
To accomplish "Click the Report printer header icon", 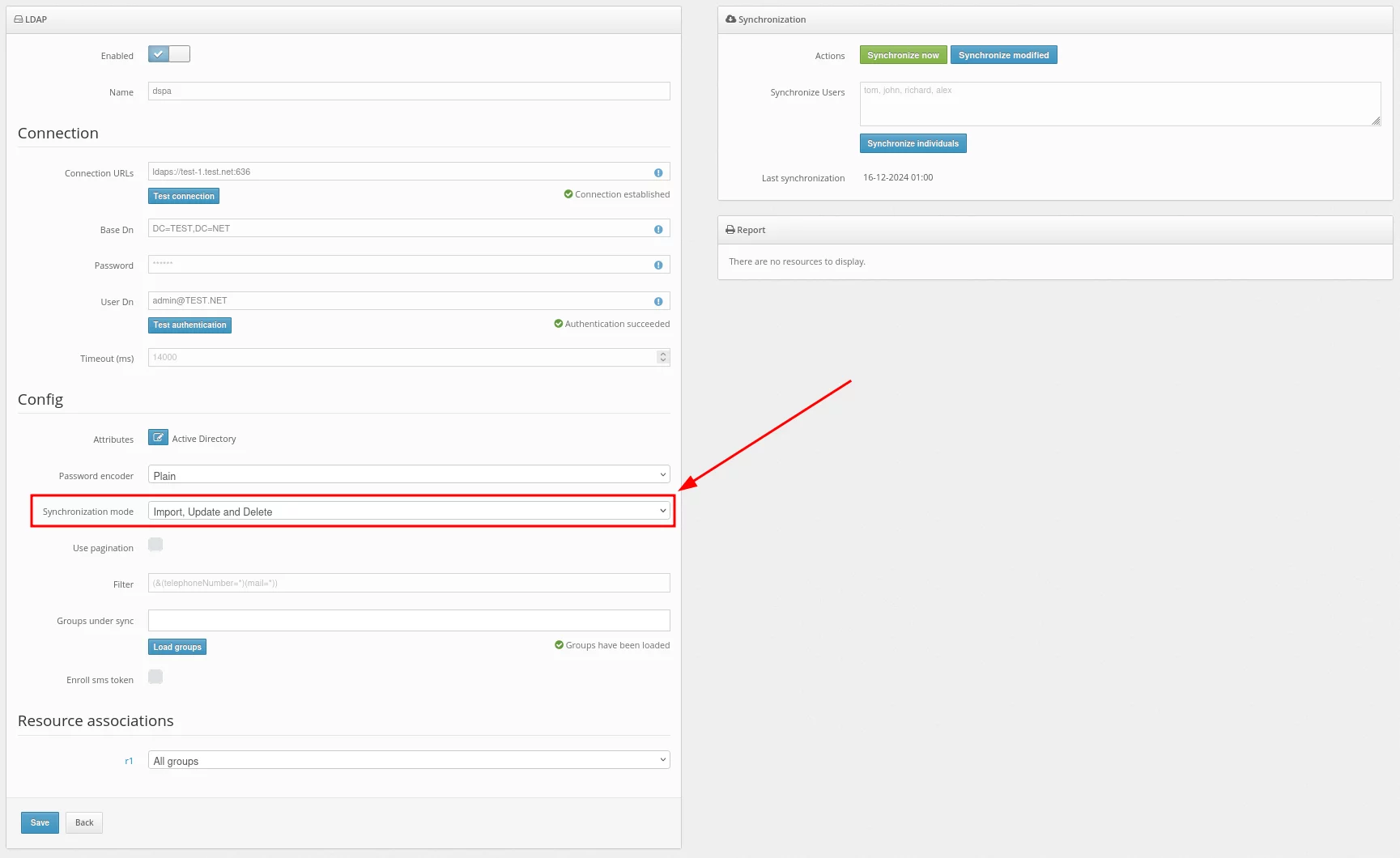I will (x=730, y=230).
